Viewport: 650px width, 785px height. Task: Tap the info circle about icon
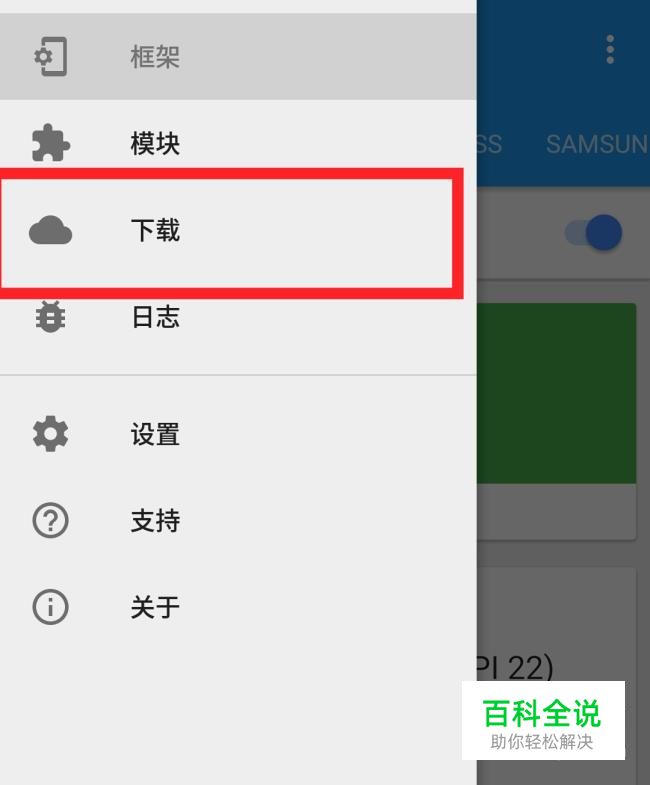click(51, 607)
